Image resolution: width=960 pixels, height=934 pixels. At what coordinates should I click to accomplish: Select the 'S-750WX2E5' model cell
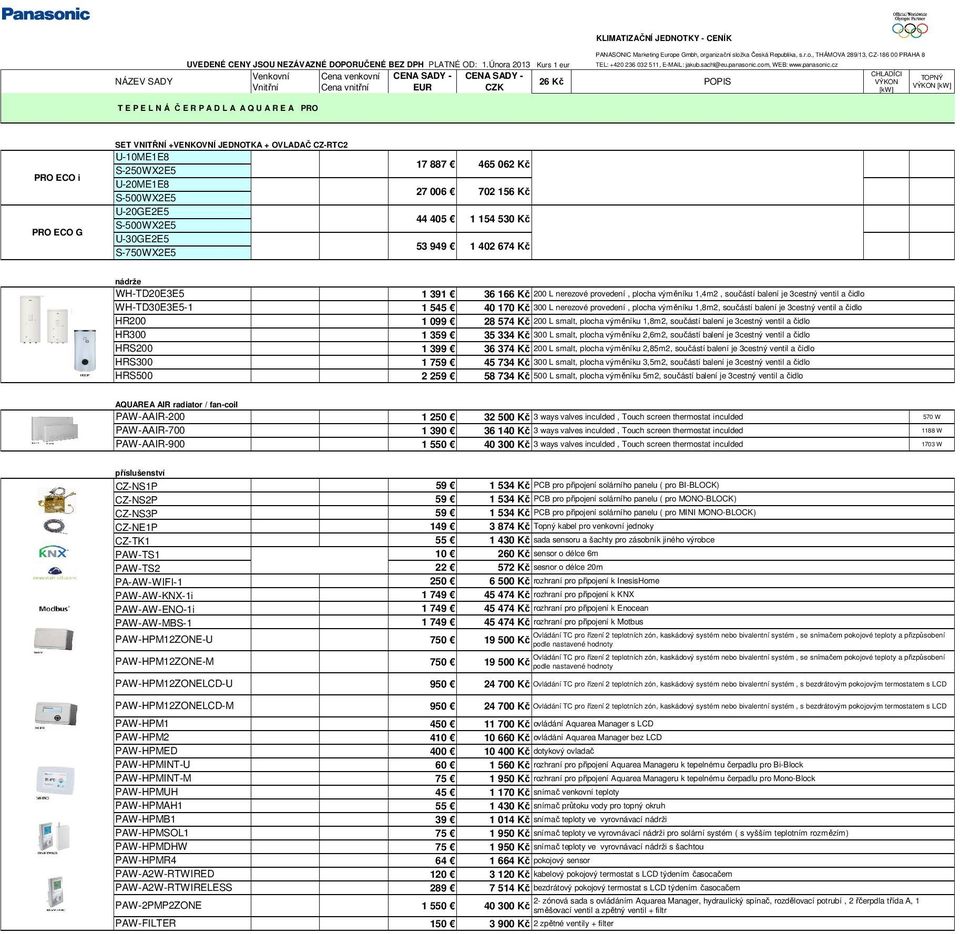click(x=182, y=253)
